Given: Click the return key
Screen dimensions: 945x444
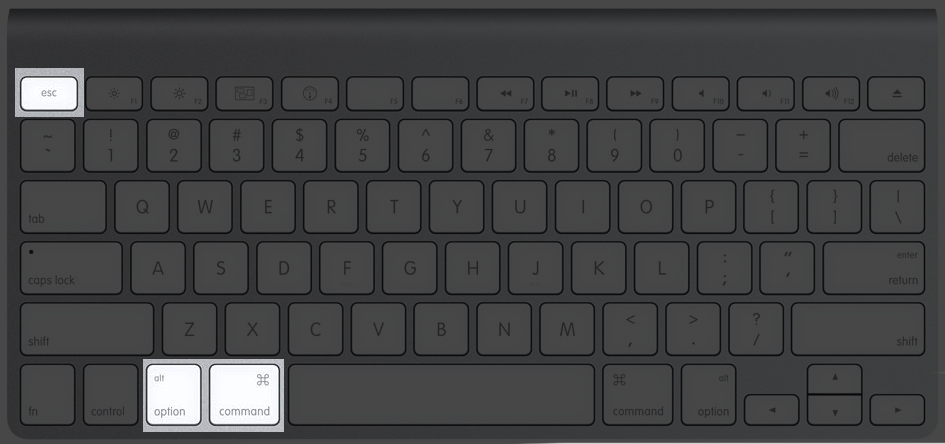Looking at the screenshot, I should click(874, 268).
